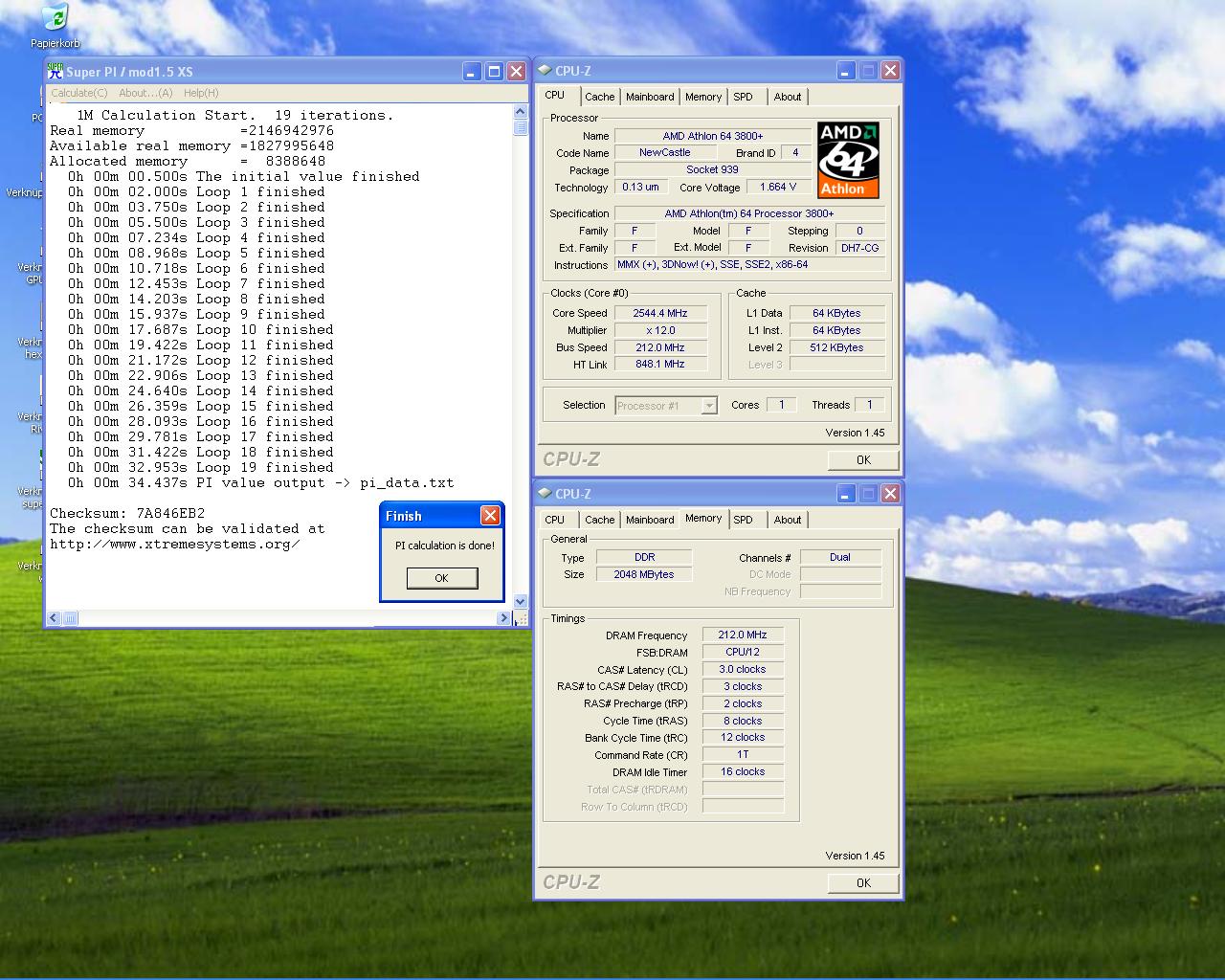1225x980 pixels.
Task: Click the Instructions MMX, 3DNow!, SSE field
Action: pos(750,265)
